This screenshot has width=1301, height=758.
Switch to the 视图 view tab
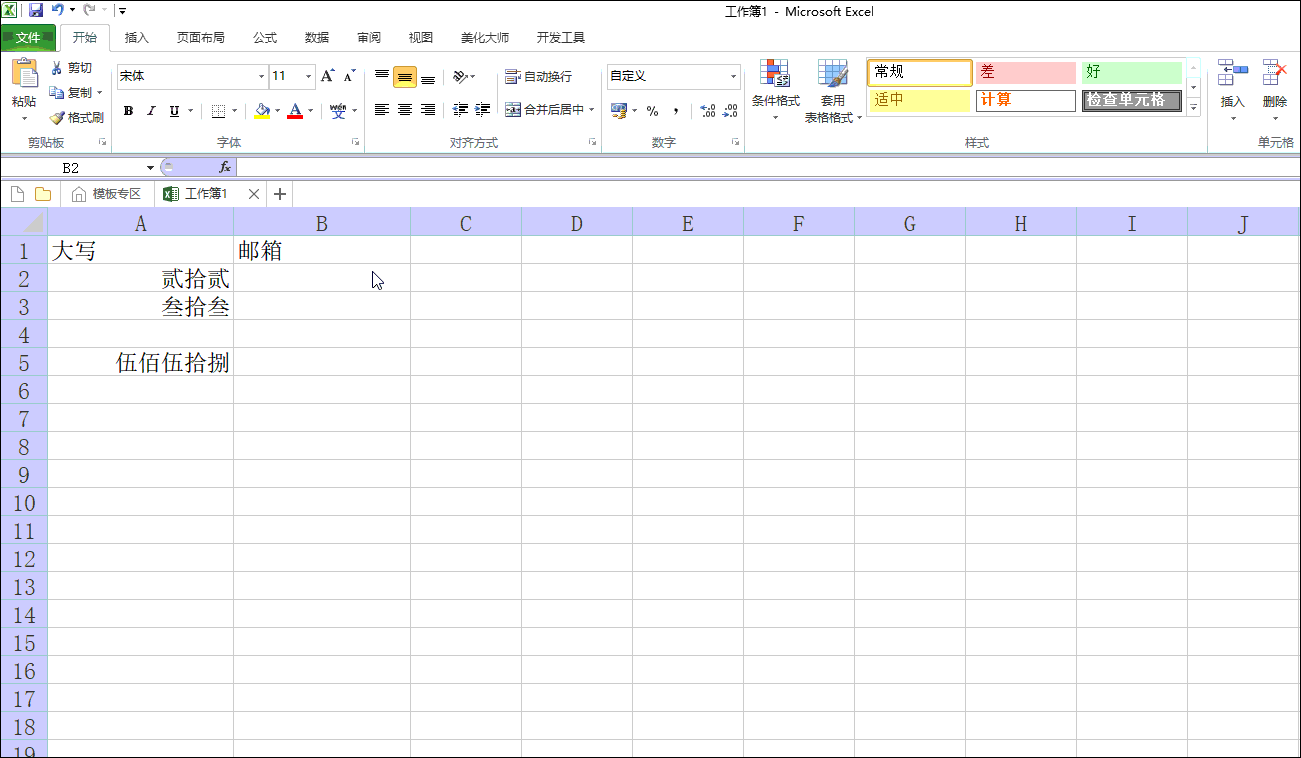tap(421, 38)
